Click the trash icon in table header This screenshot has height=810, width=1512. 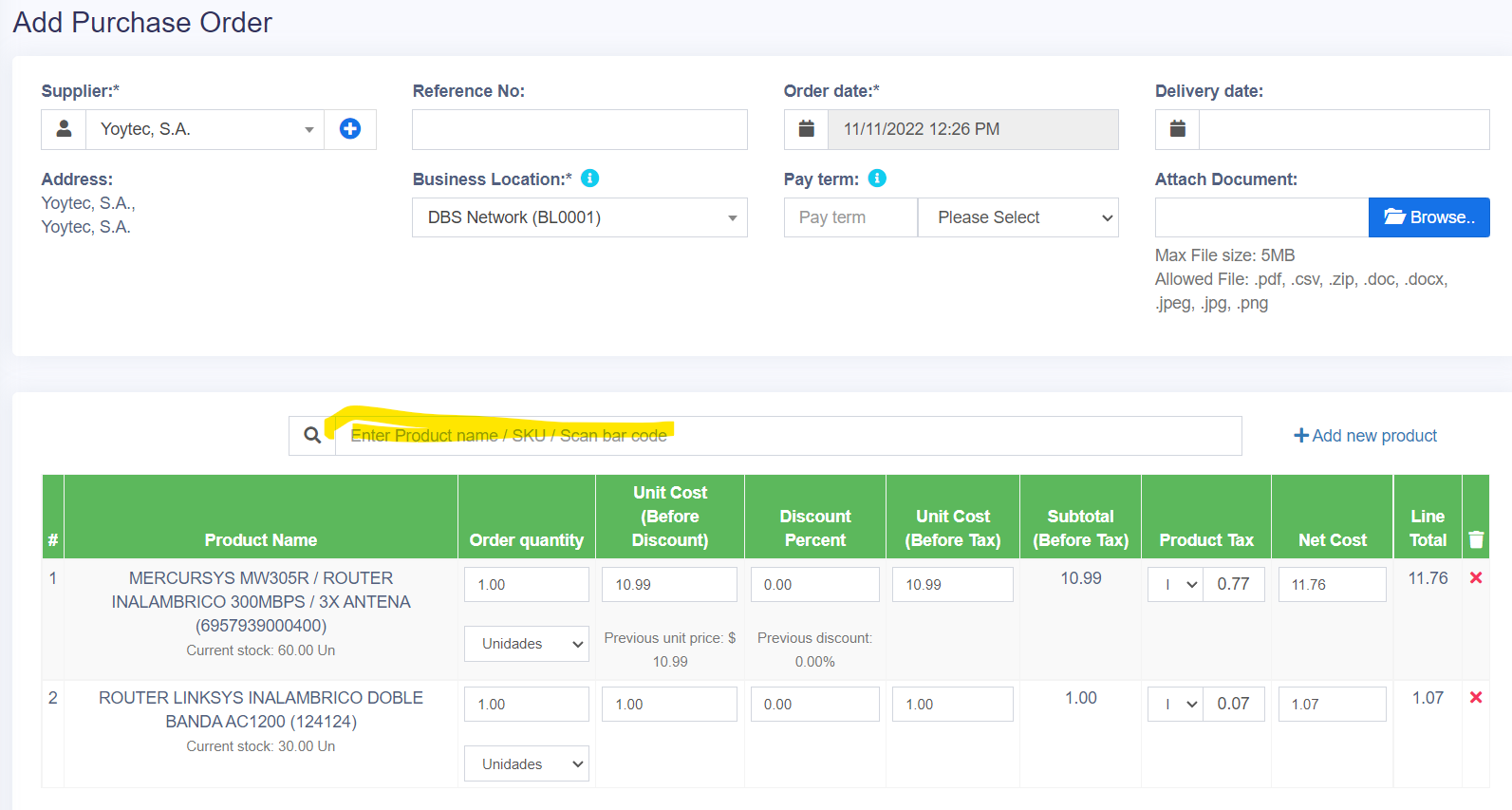pyautogui.click(x=1476, y=539)
